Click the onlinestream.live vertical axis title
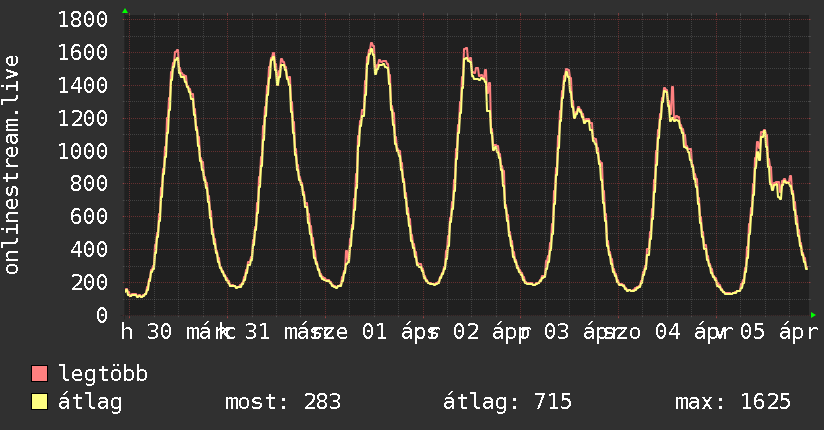Screen dimensions: 824x430 (x=12, y=165)
